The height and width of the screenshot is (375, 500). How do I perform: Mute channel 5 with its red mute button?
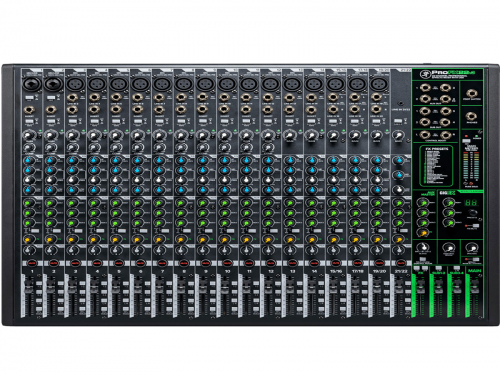118,263
